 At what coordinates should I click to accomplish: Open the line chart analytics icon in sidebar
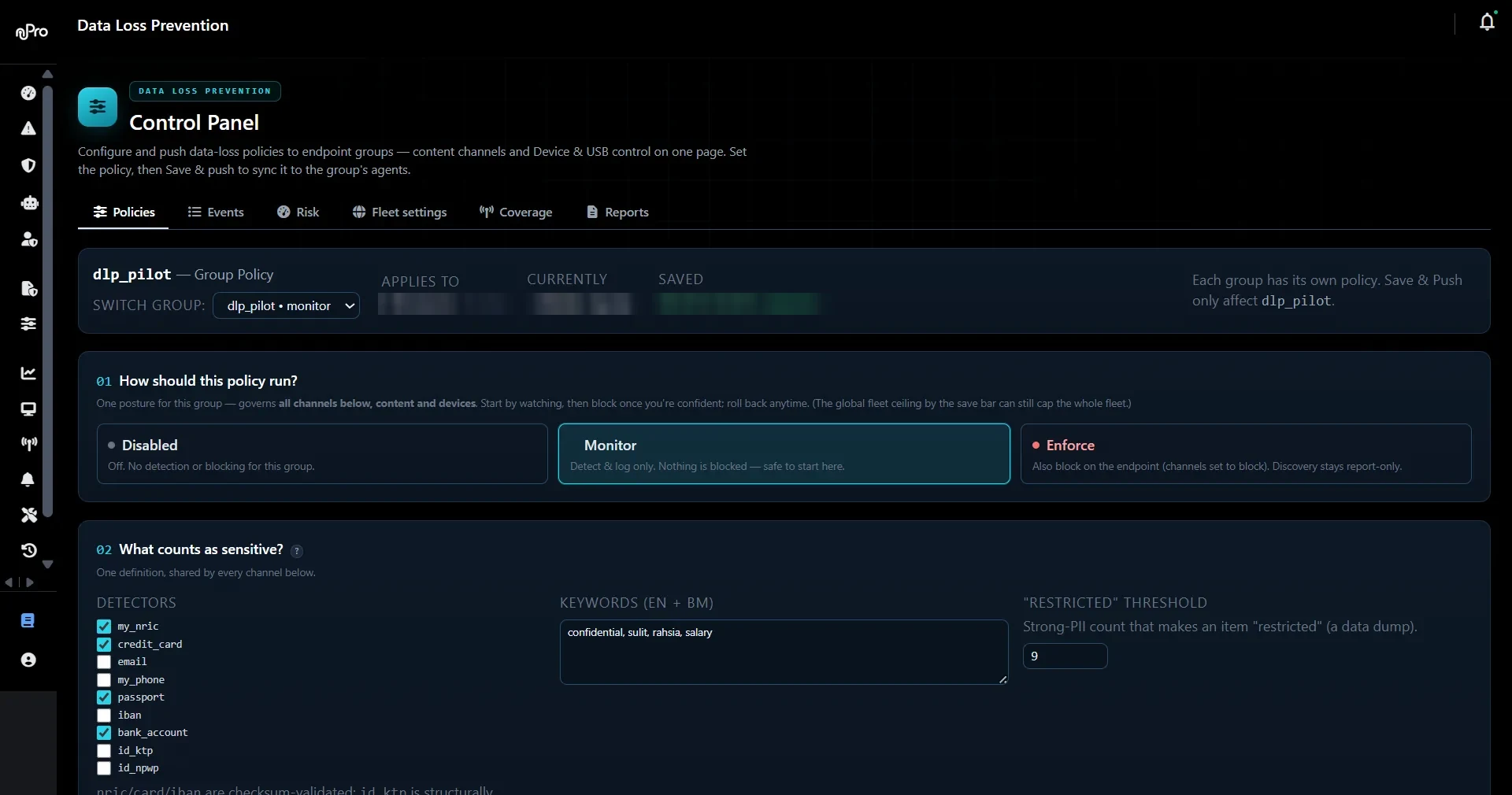pos(28,373)
